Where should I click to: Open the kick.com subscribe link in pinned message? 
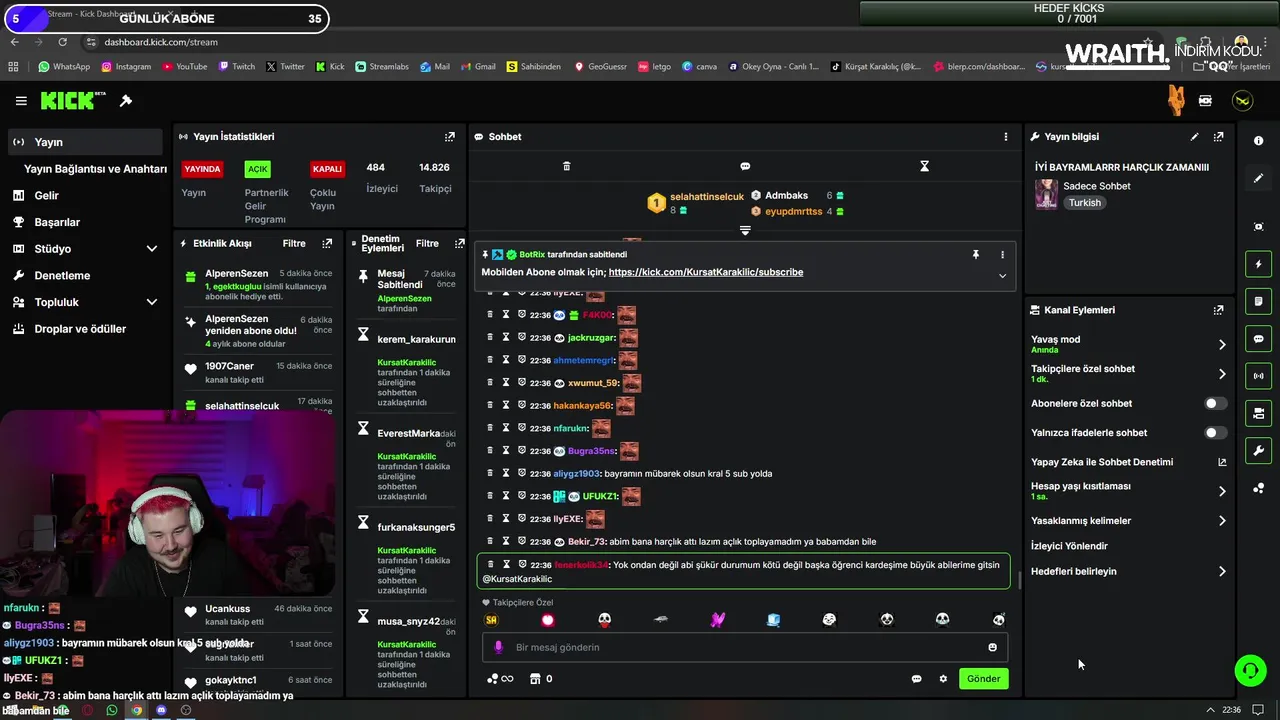[705, 272]
